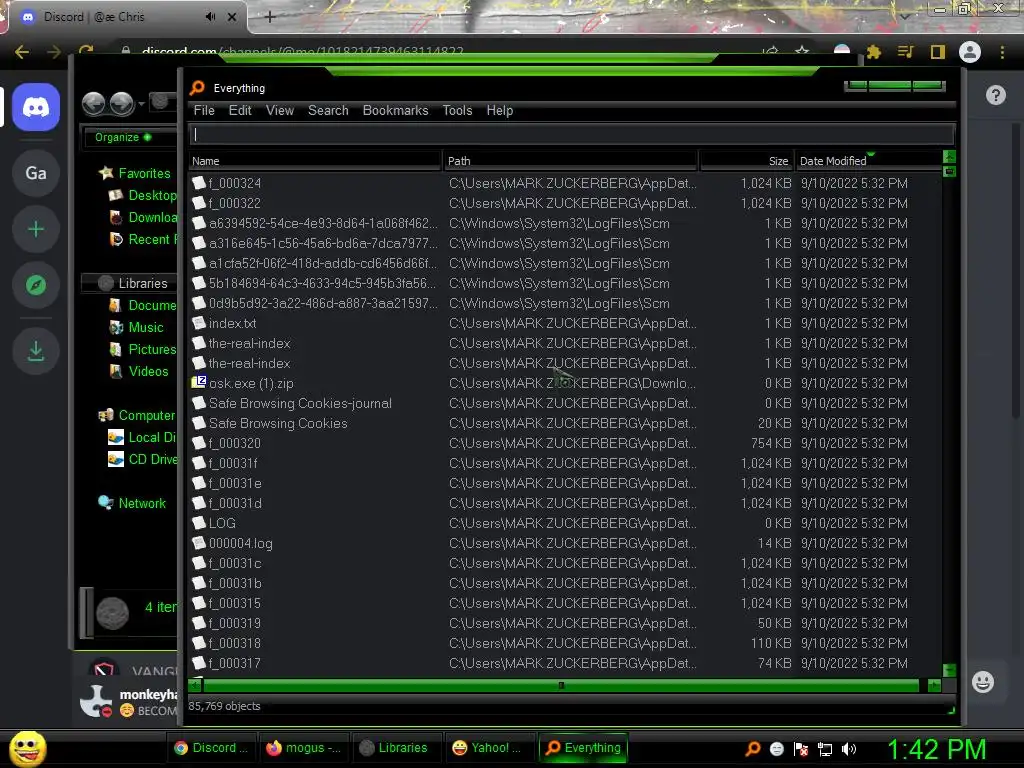
Task: Open Explorer recent pages dropdown arrow
Action: [x=141, y=104]
